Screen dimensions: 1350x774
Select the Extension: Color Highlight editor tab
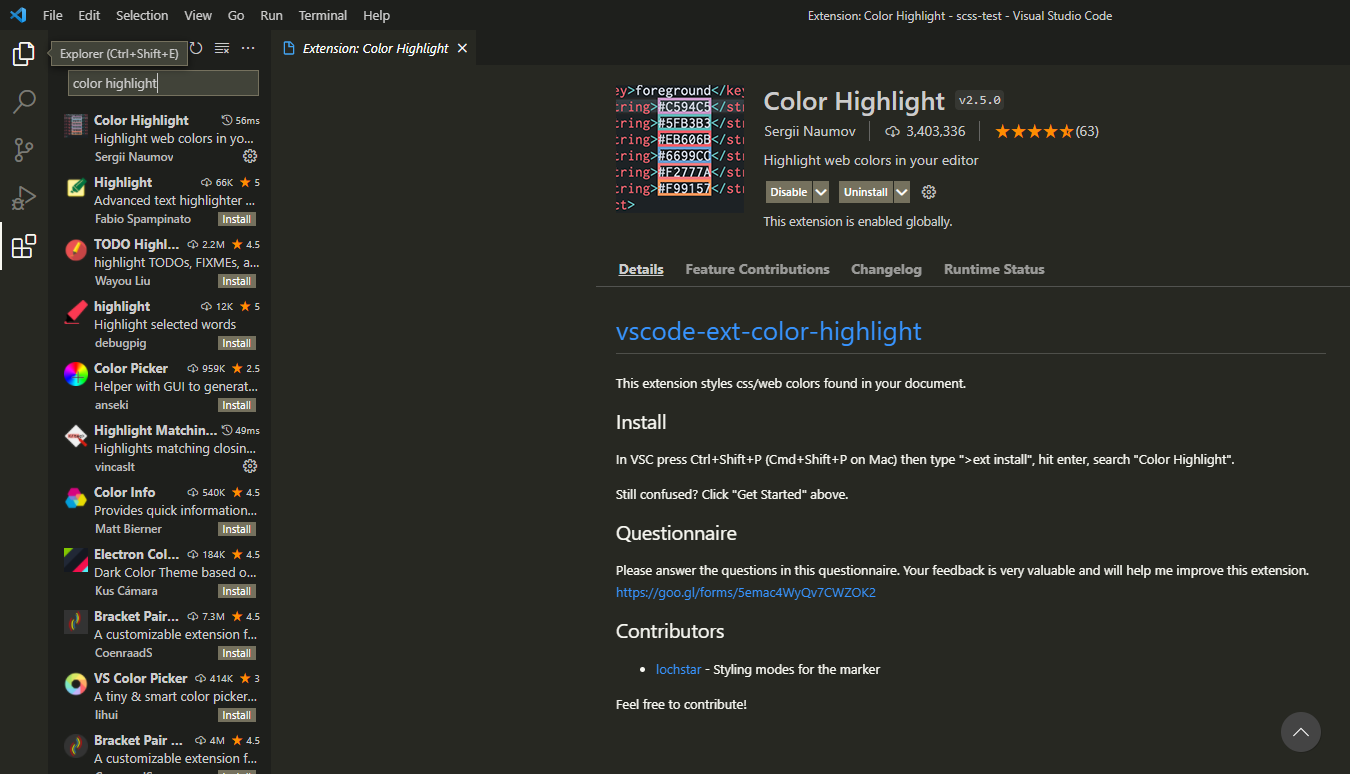click(x=375, y=48)
